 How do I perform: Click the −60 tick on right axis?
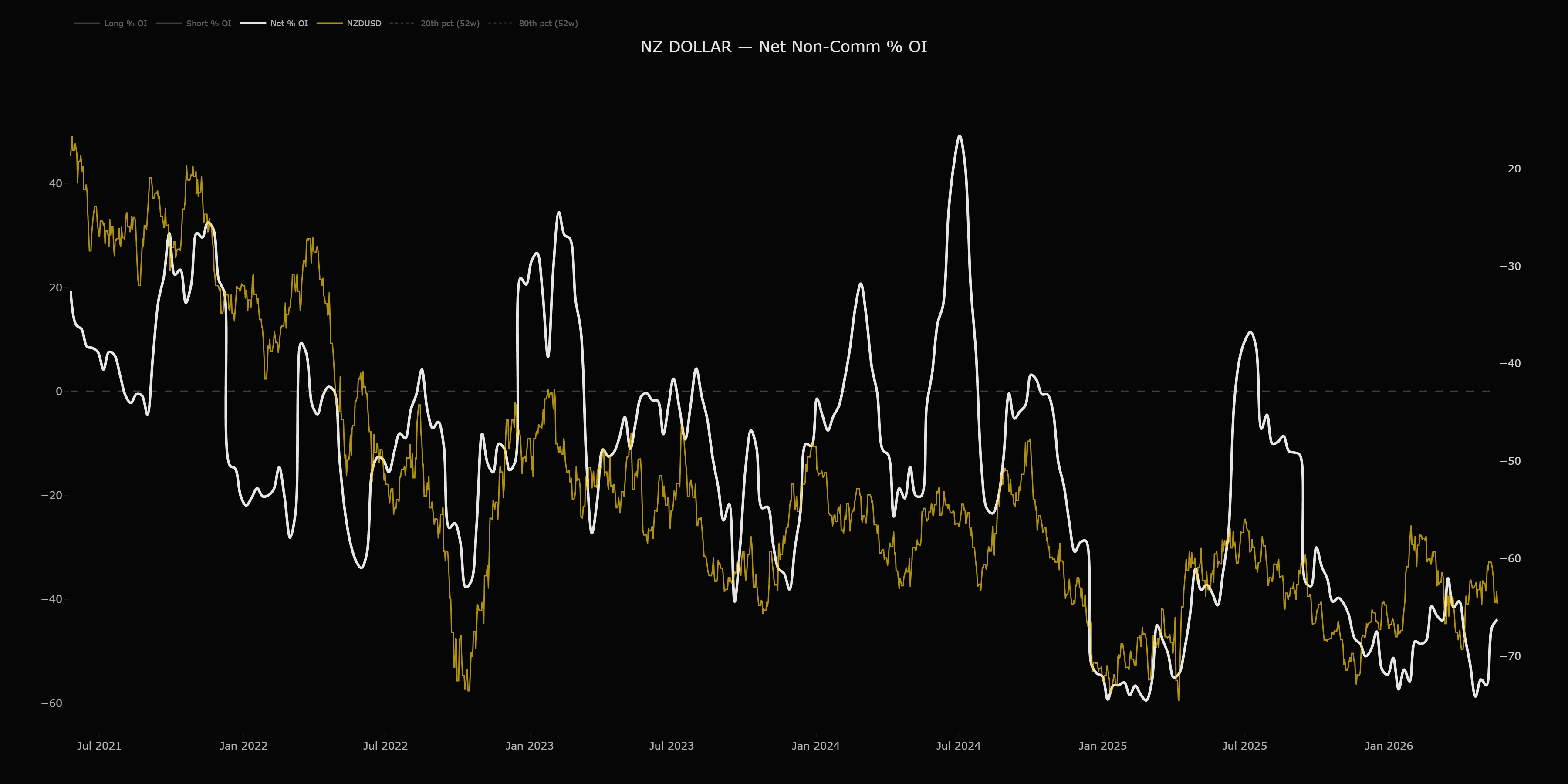pyautogui.click(x=1510, y=558)
